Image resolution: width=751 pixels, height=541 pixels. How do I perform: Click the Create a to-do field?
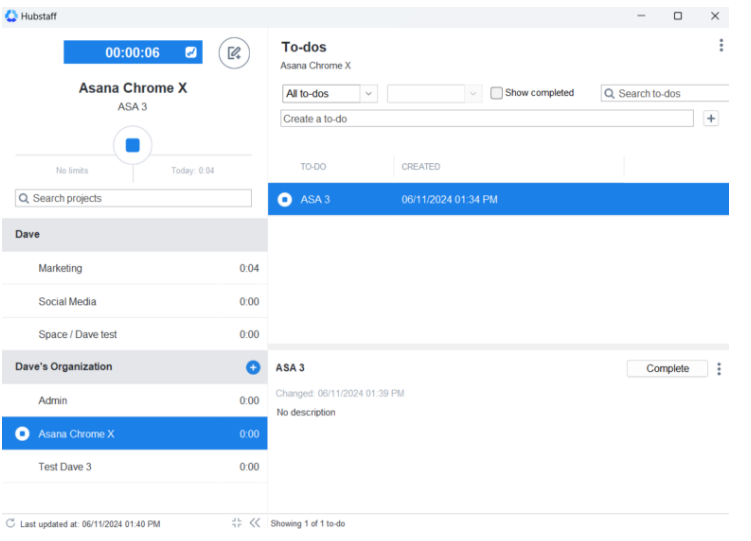(486, 119)
